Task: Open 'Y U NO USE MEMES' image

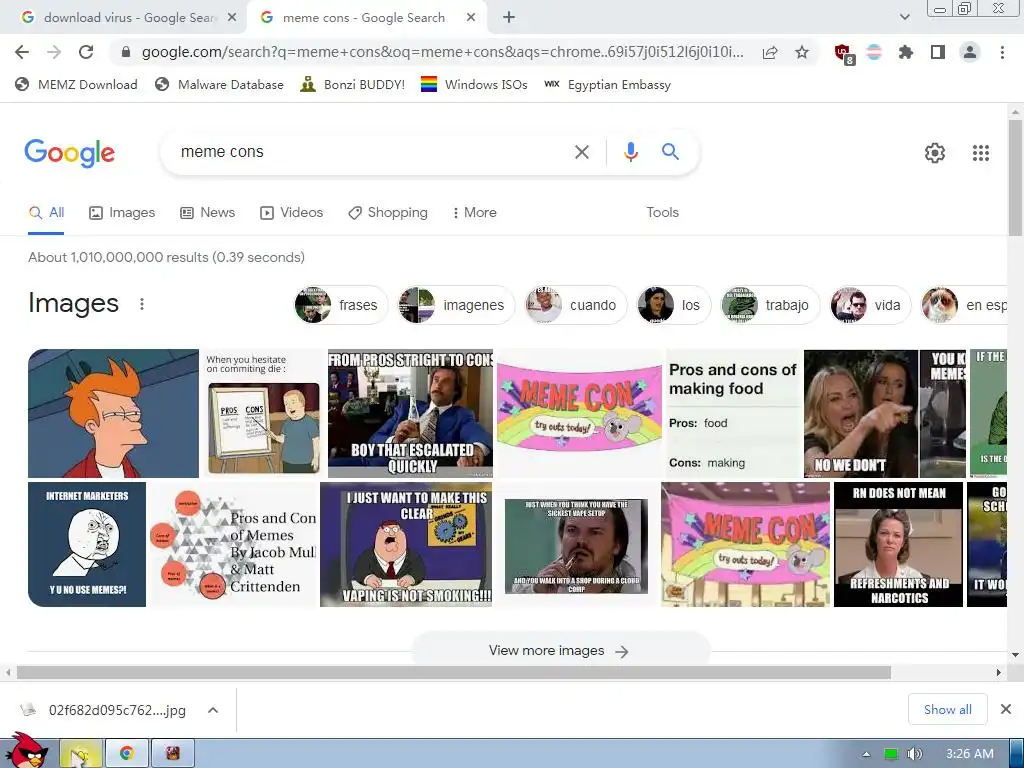Action: (87, 545)
